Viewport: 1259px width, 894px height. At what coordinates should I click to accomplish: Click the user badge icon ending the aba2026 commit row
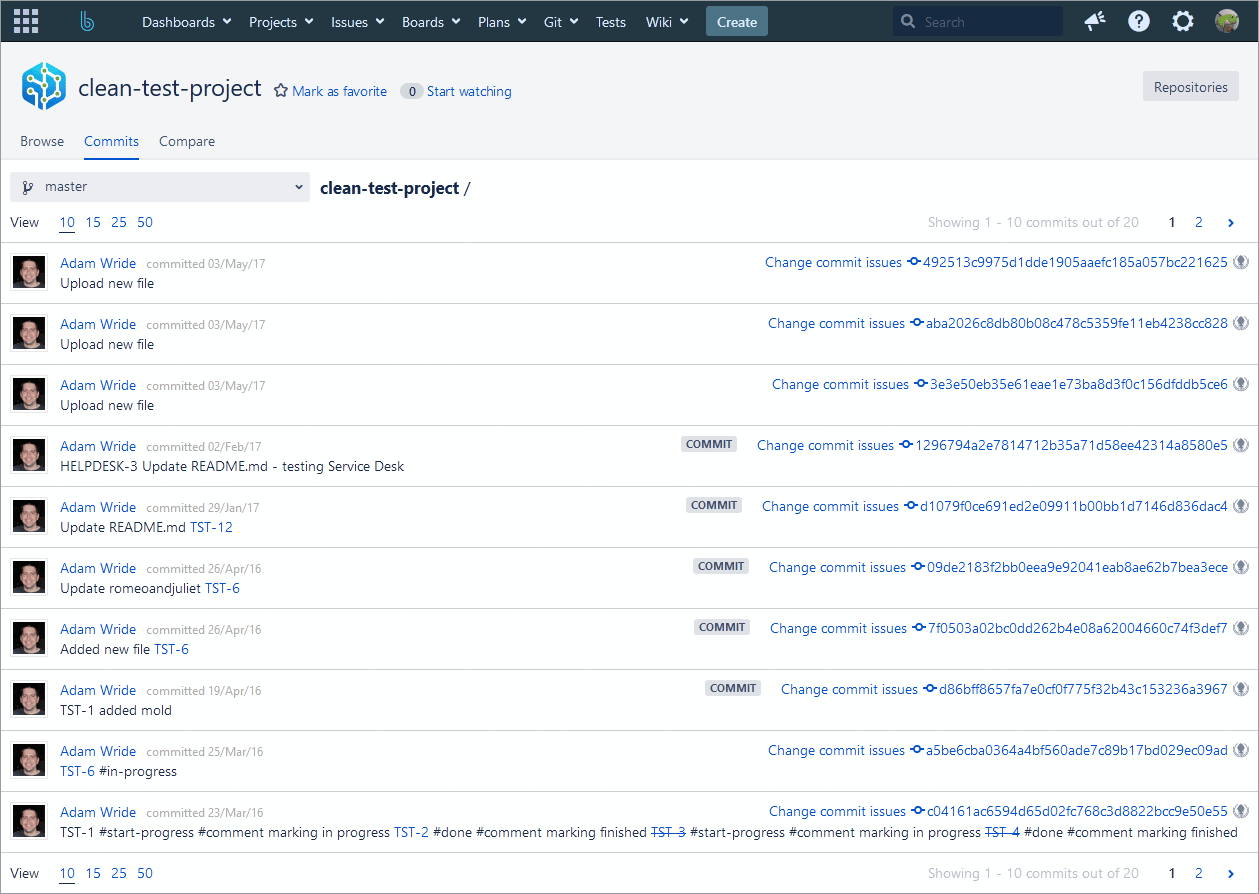(1241, 321)
